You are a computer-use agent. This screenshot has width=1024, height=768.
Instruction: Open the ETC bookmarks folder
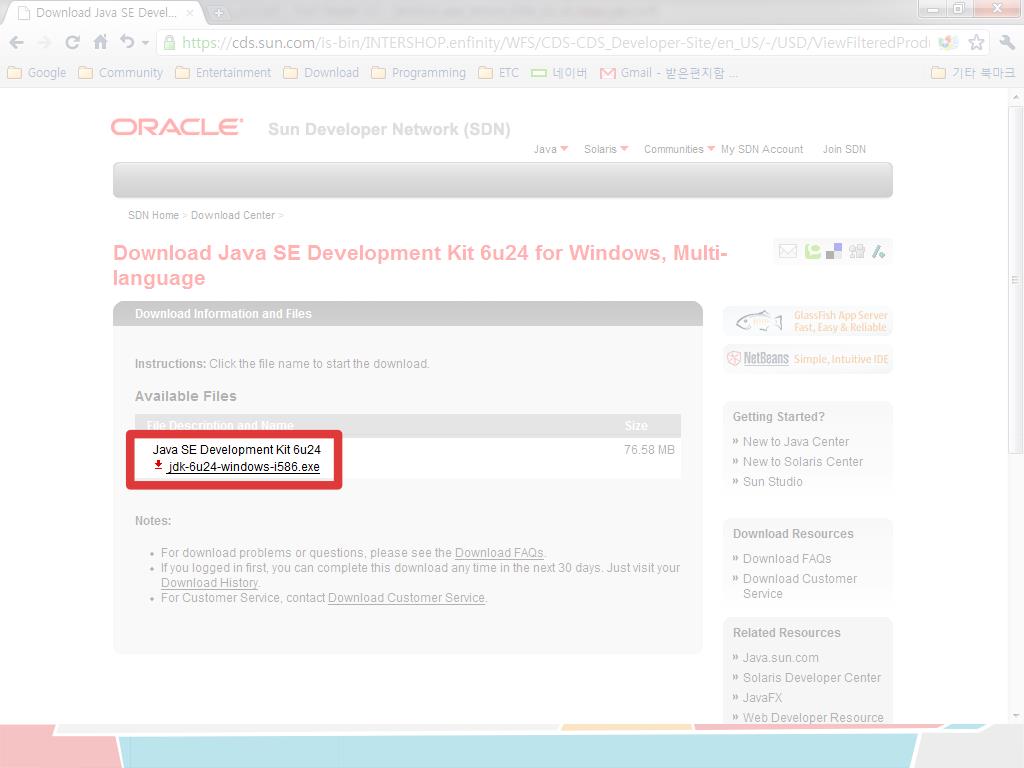[498, 72]
